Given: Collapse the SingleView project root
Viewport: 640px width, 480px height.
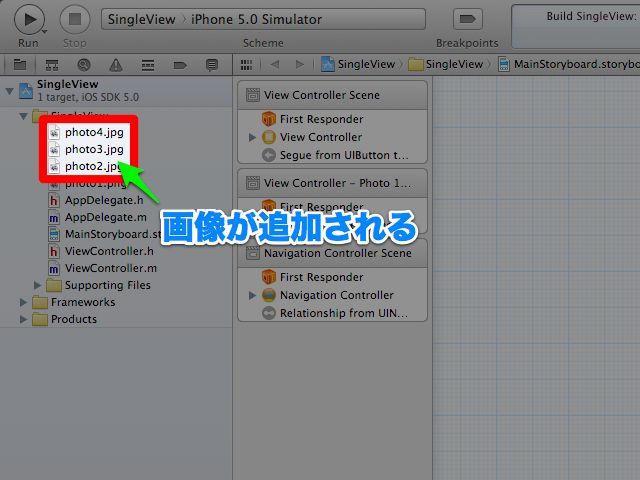Looking at the screenshot, I should (9, 91).
